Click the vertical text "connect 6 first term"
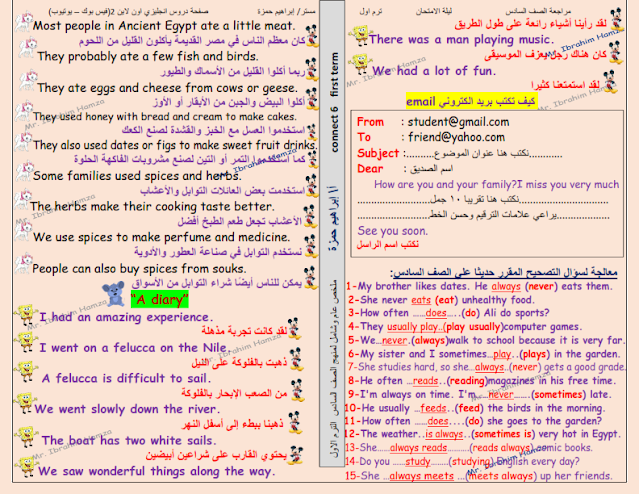Image resolution: width=639 pixels, height=494 pixels. [x=335, y=101]
